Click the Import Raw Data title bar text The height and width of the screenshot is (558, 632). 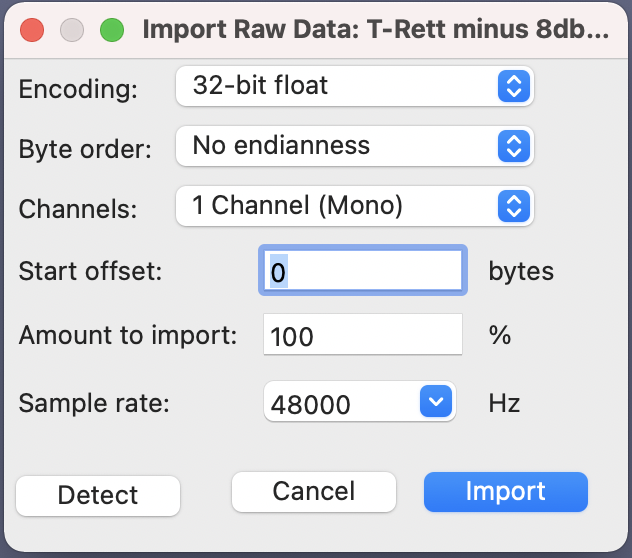376,29
